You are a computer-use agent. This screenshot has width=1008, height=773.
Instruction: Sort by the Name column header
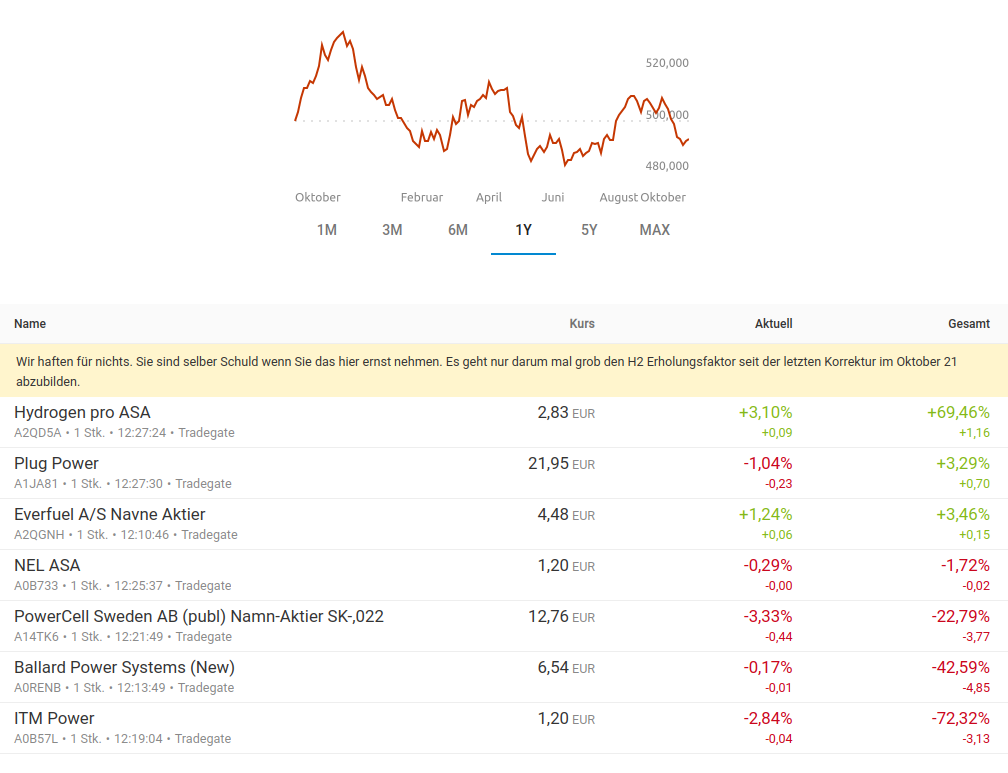click(30, 324)
